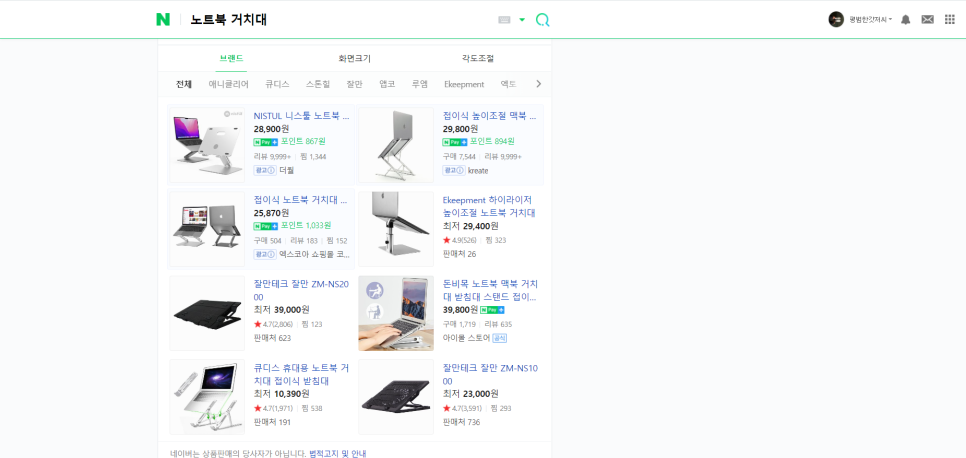Open the ZM-NS1000 black cooler thumbnail
Image resolution: width=966 pixels, height=458 pixels.
(396, 397)
